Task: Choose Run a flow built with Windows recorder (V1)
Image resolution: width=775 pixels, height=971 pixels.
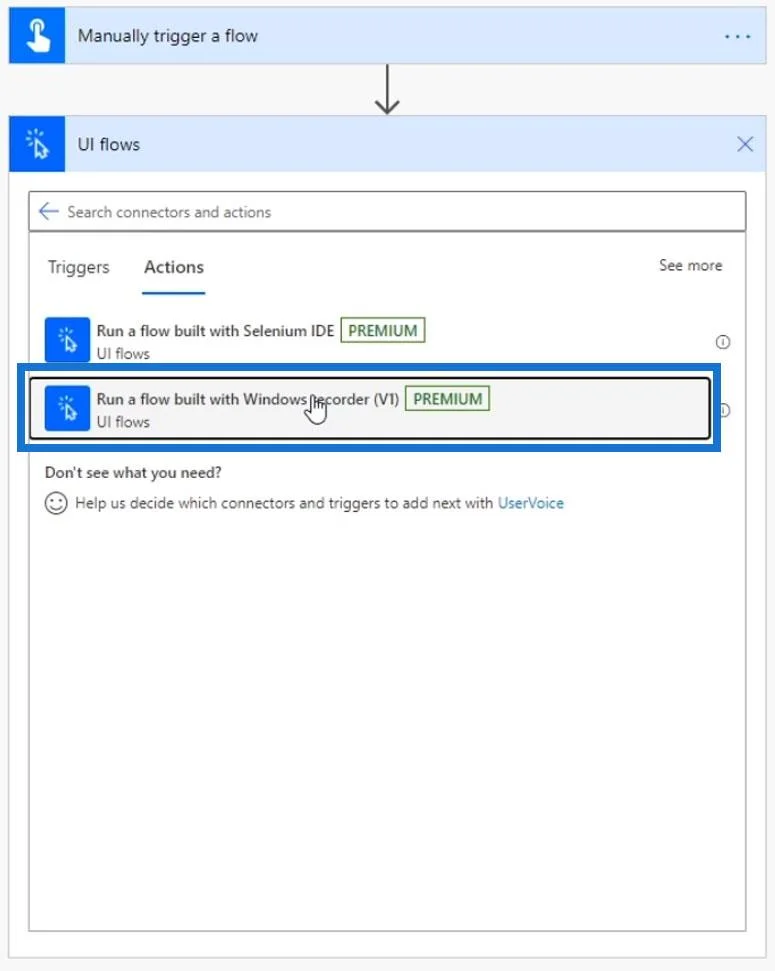Action: point(369,409)
